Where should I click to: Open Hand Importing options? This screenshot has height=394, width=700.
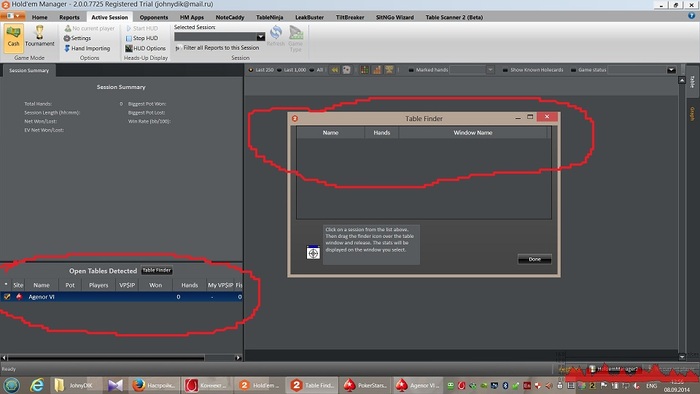pos(87,48)
